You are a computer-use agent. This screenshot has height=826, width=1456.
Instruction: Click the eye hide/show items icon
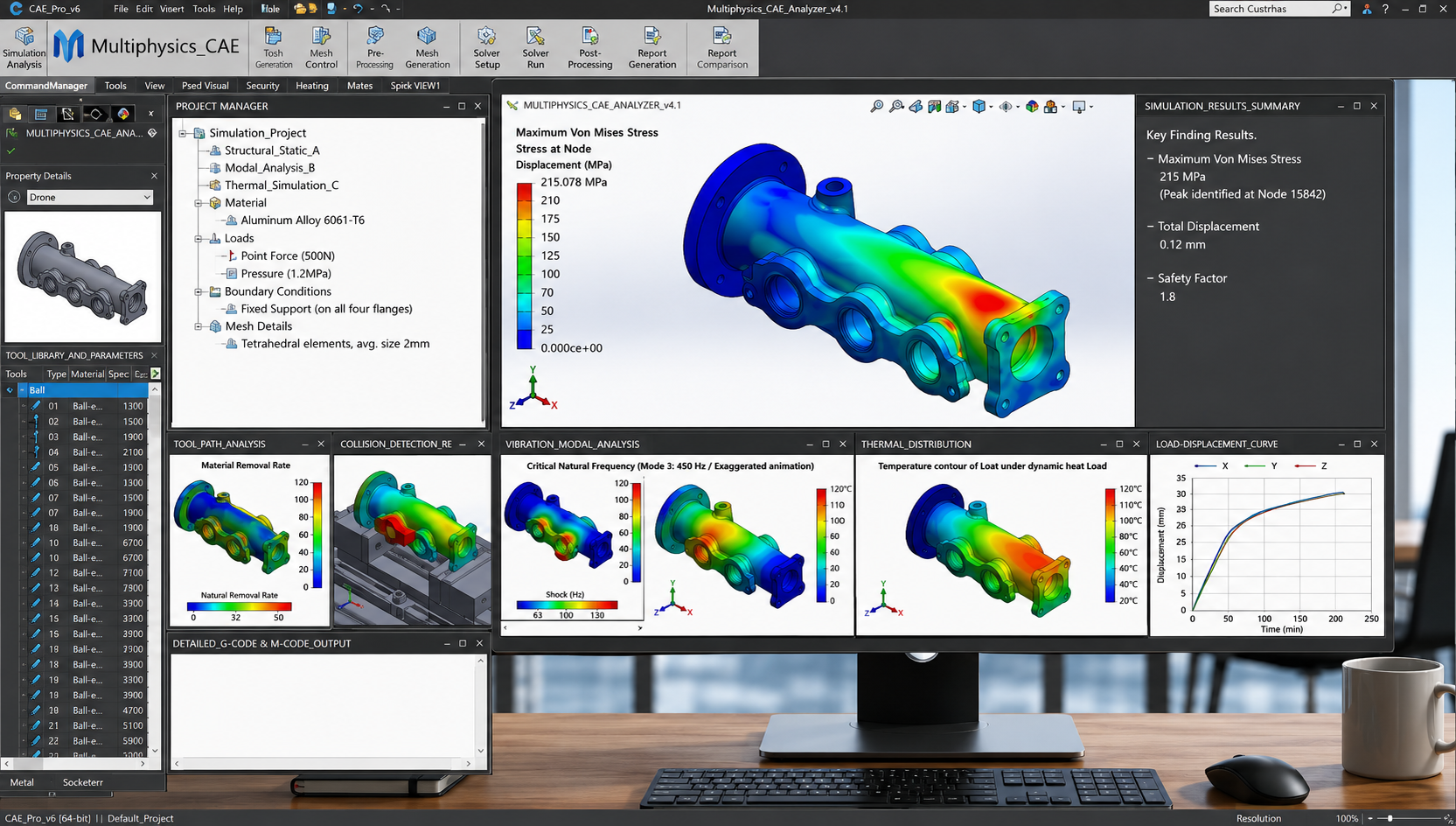[1006, 106]
